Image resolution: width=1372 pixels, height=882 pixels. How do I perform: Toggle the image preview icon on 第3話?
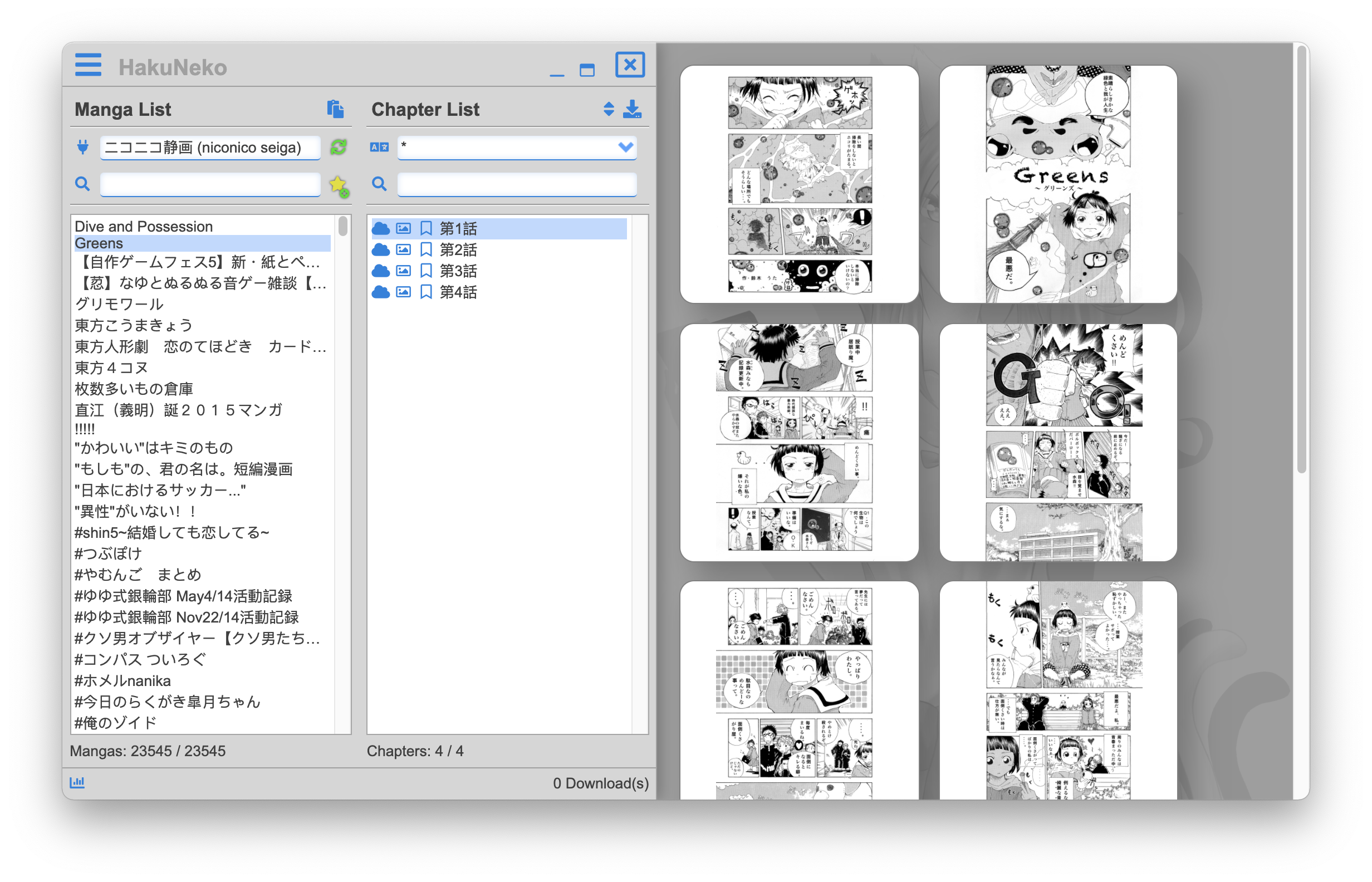(x=404, y=270)
